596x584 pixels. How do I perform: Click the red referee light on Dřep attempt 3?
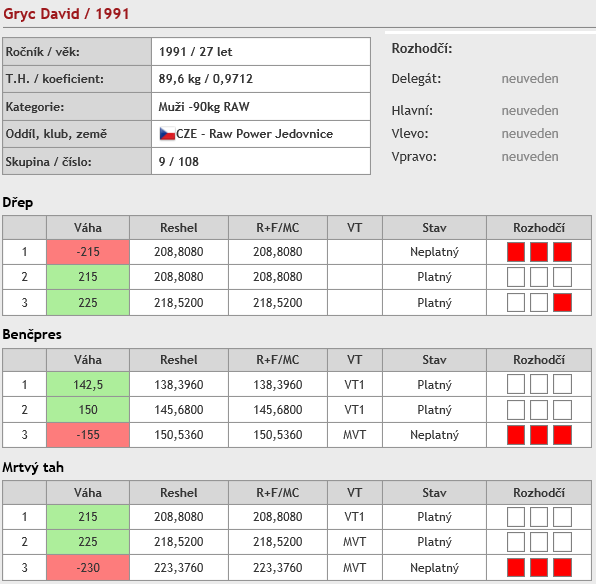coord(562,303)
